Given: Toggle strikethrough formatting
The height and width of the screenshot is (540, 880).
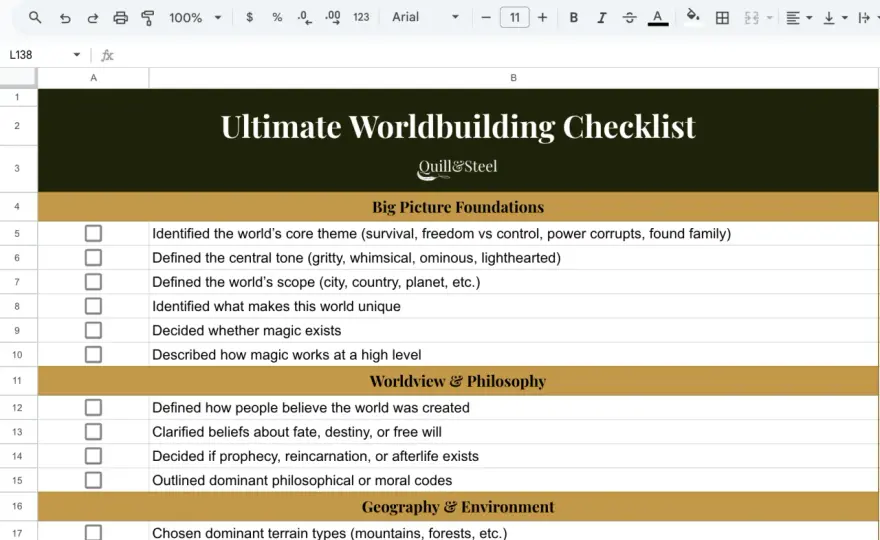Looking at the screenshot, I should click(x=630, y=18).
